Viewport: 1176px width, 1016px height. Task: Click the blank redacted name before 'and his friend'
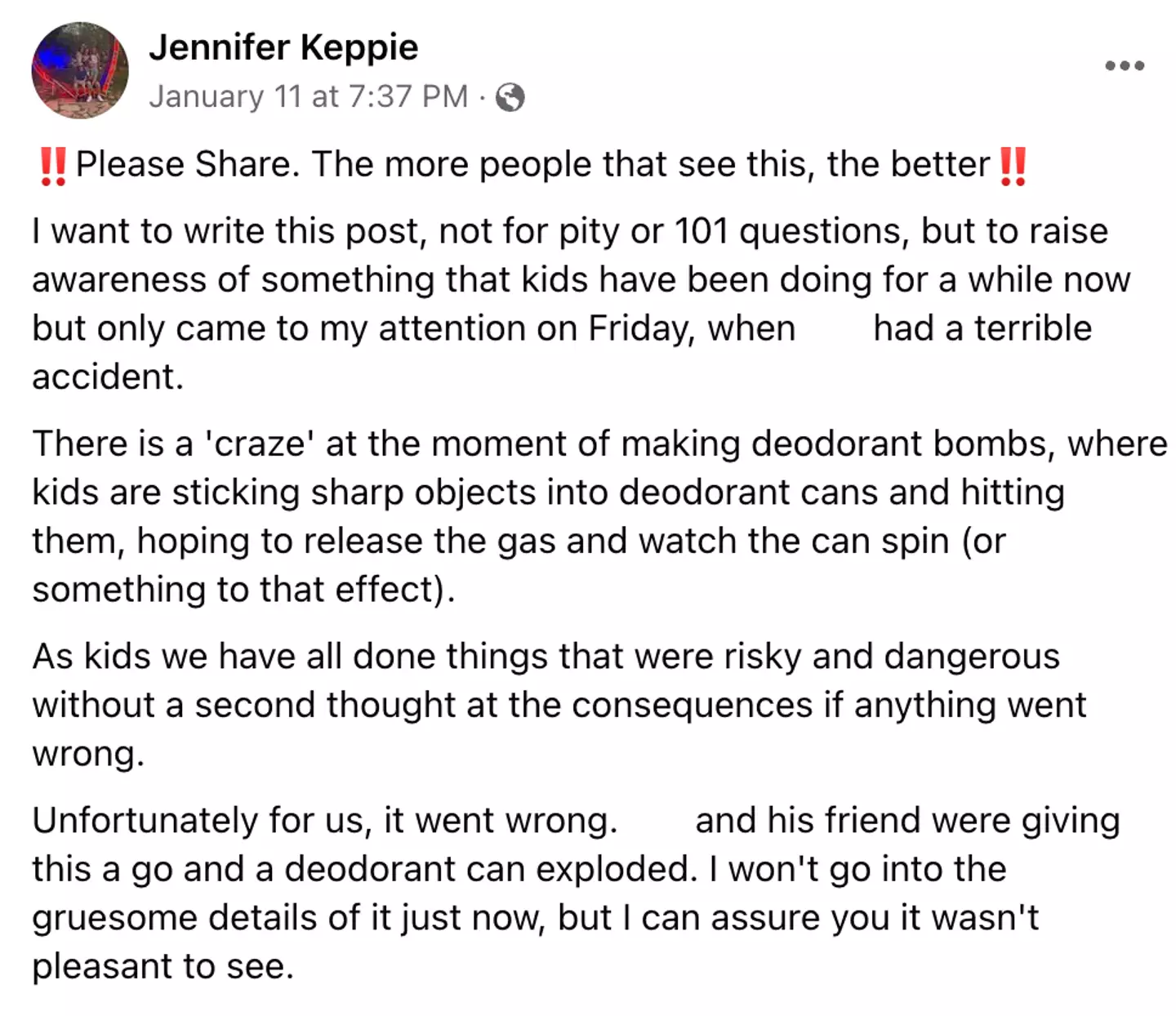(656, 820)
